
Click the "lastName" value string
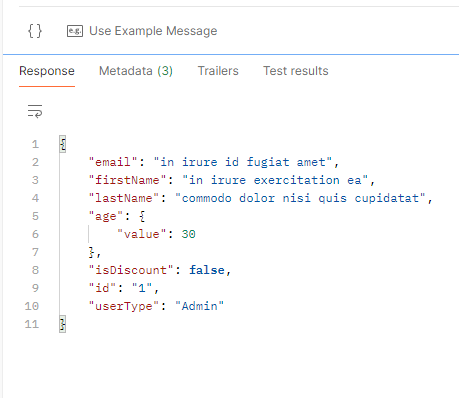click(x=300, y=198)
